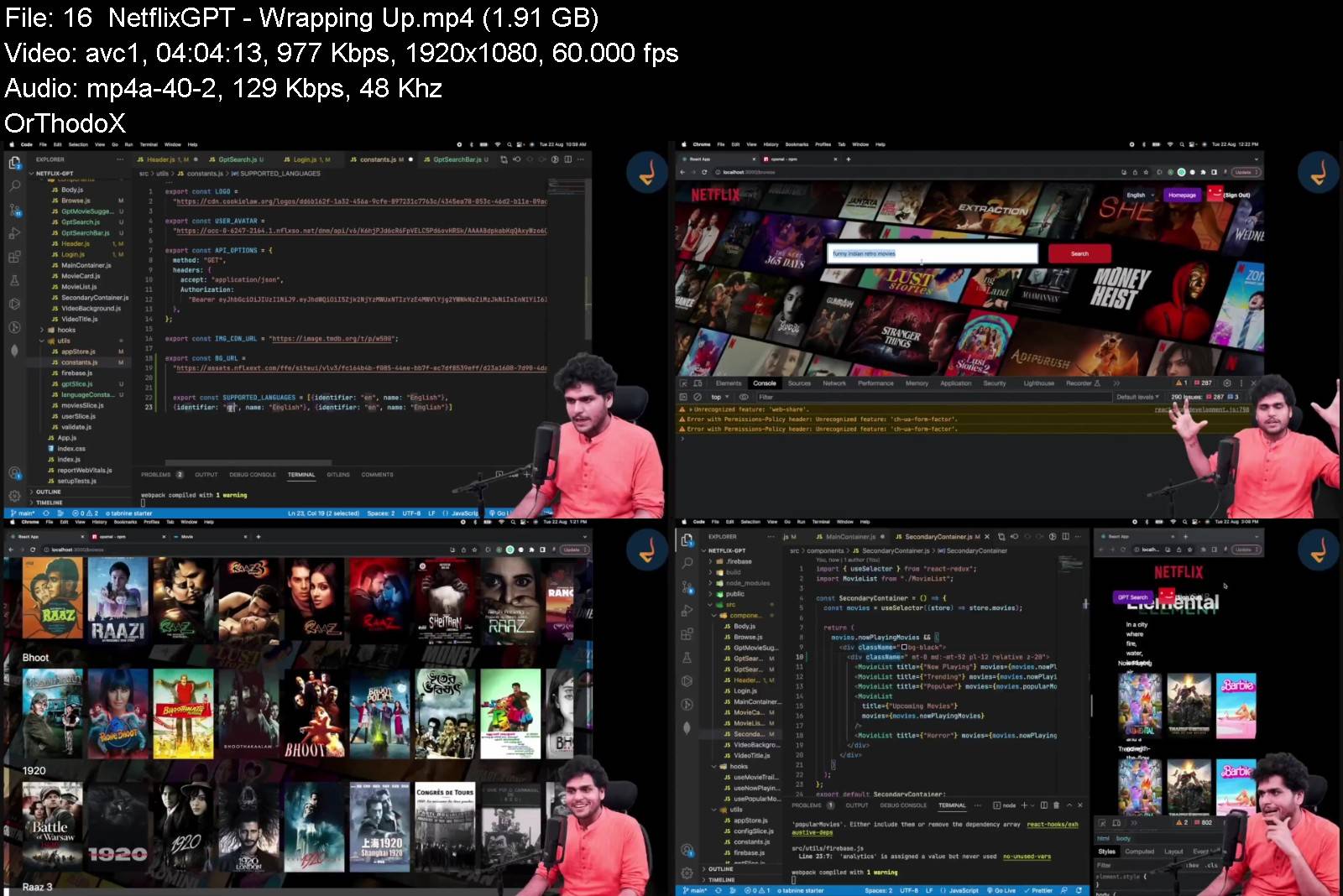Go back in Netflix search Chrome frame

click(682, 172)
